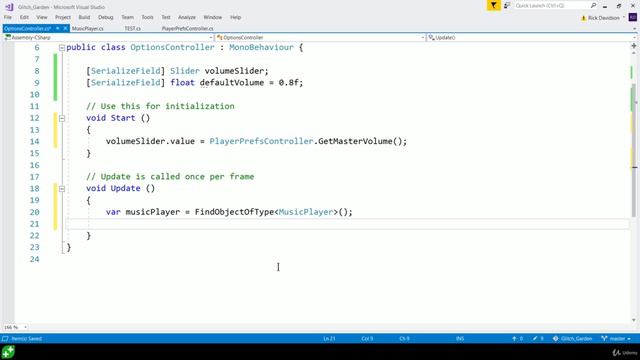Open the document tabs overflow dropdown arrow
Viewport: 640px width, 360px height.
click(x=635, y=29)
